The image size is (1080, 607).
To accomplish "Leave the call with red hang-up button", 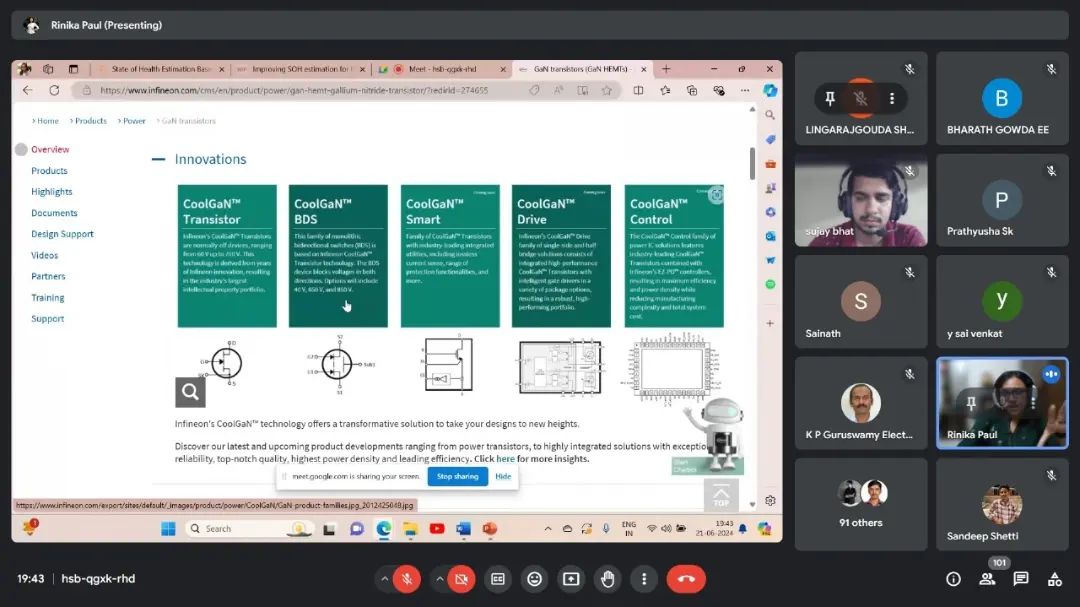I will click(686, 579).
